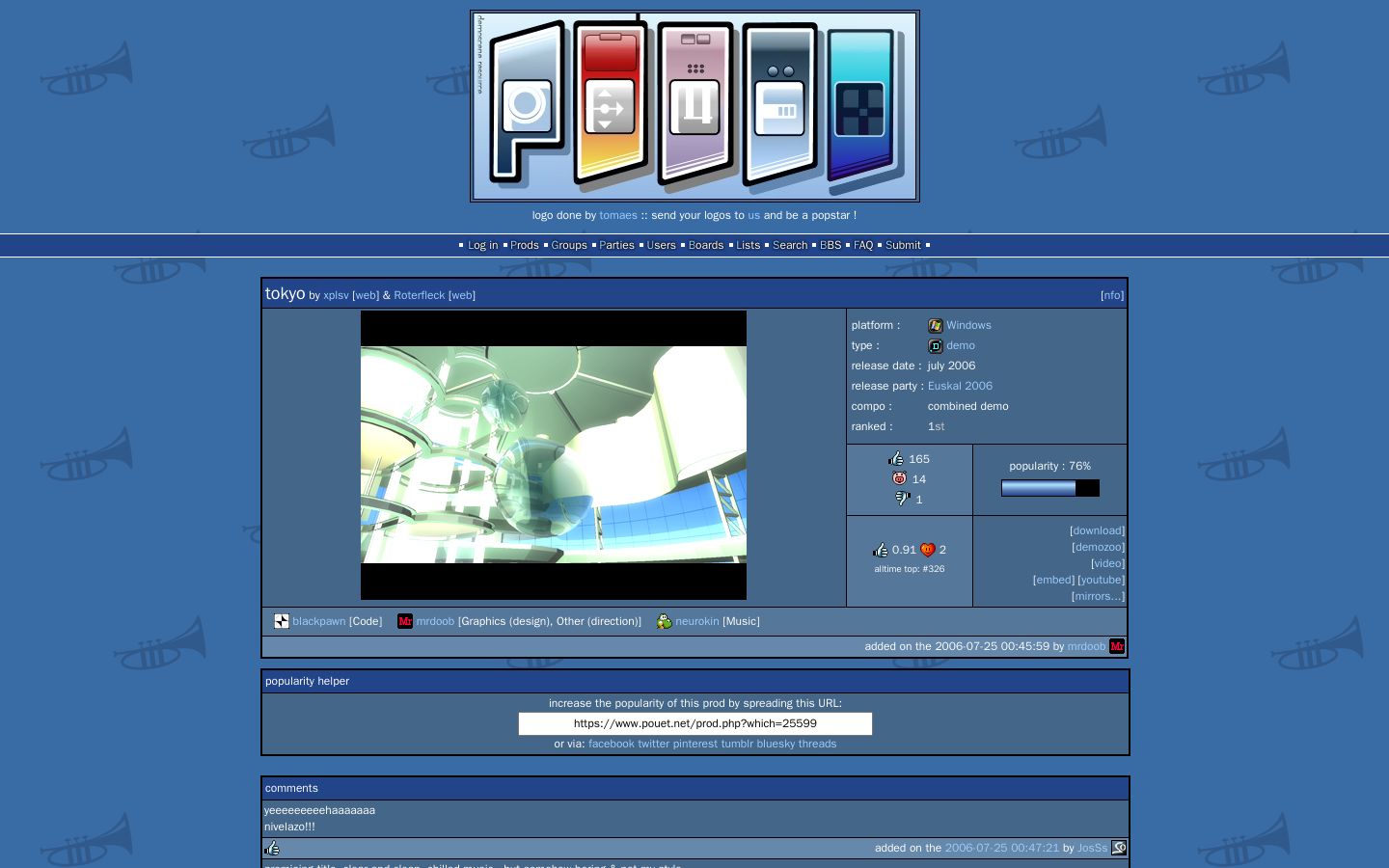This screenshot has height=868, width=1389.
Task: Open Search in the navigation bar
Action: coord(790,245)
